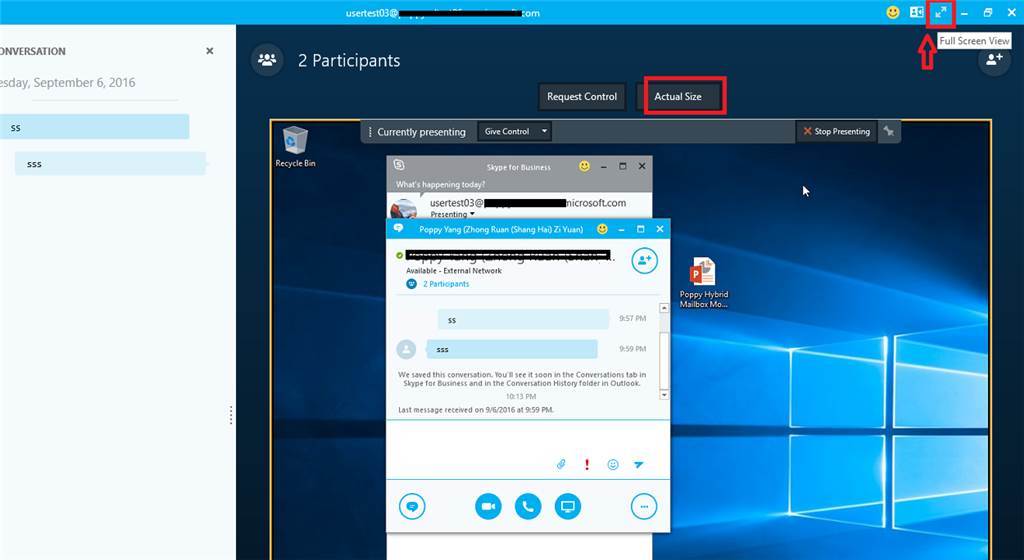Click the present screen monitor button
Image resolution: width=1024 pixels, height=560 pixels.
tap(568, 506)
